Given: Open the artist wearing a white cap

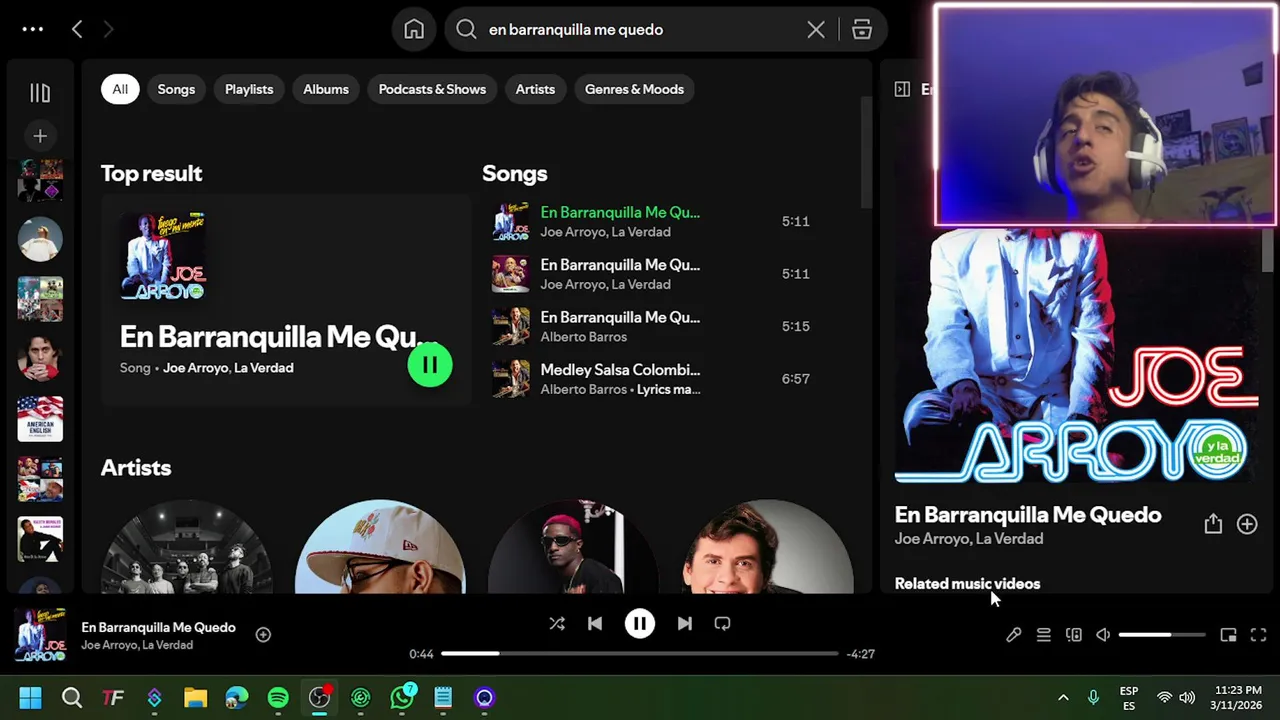Looking at the screenshot, I should 380,546.
